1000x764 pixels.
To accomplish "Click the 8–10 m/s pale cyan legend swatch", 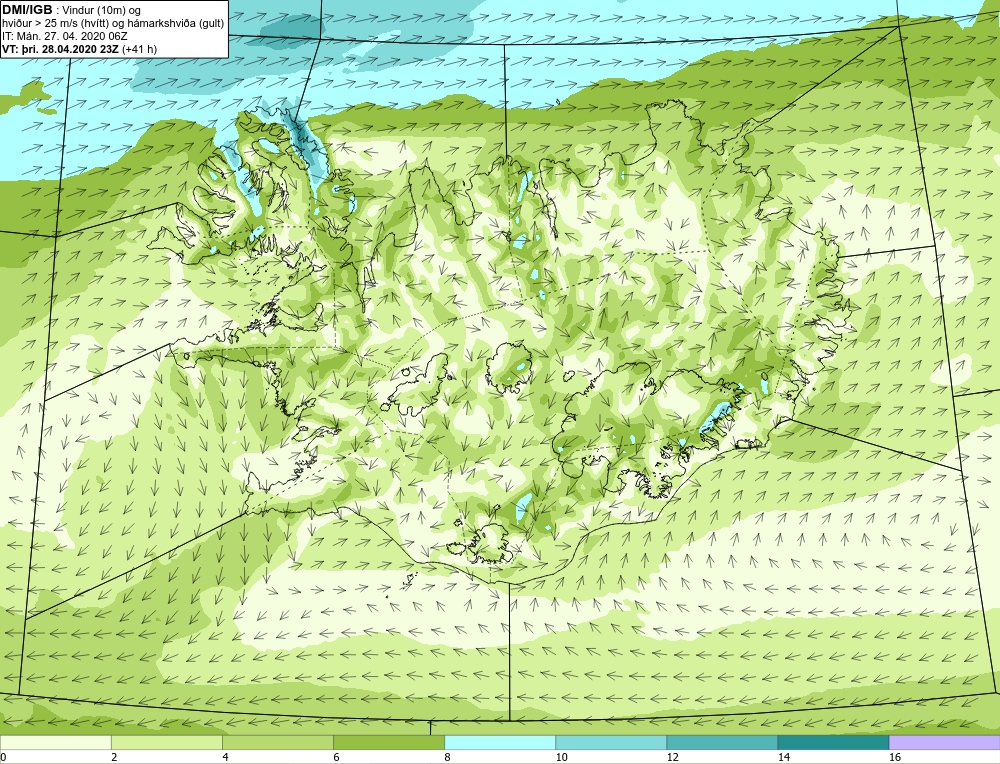I will pos(499,742).
